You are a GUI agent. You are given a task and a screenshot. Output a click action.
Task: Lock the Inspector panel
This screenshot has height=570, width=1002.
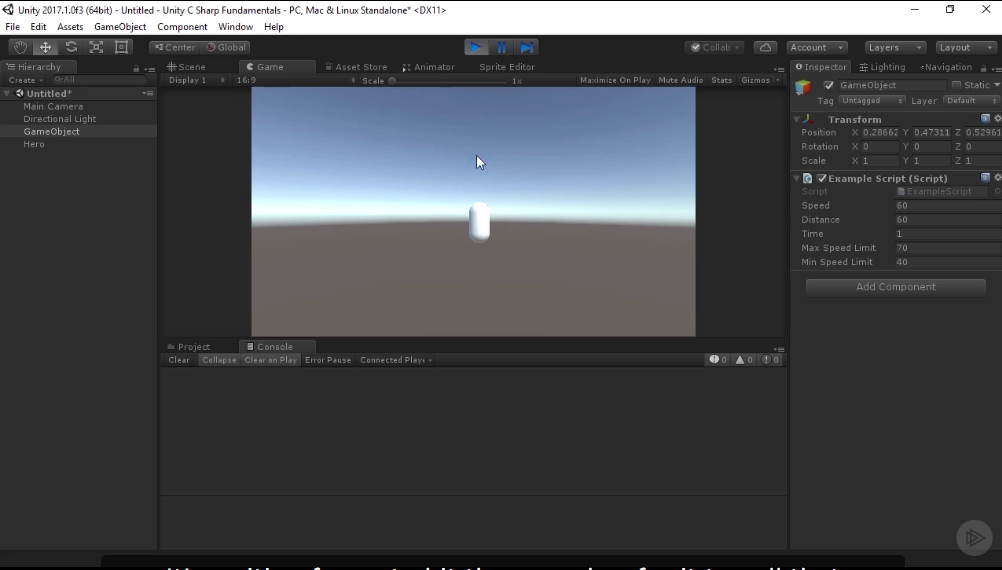983,68
